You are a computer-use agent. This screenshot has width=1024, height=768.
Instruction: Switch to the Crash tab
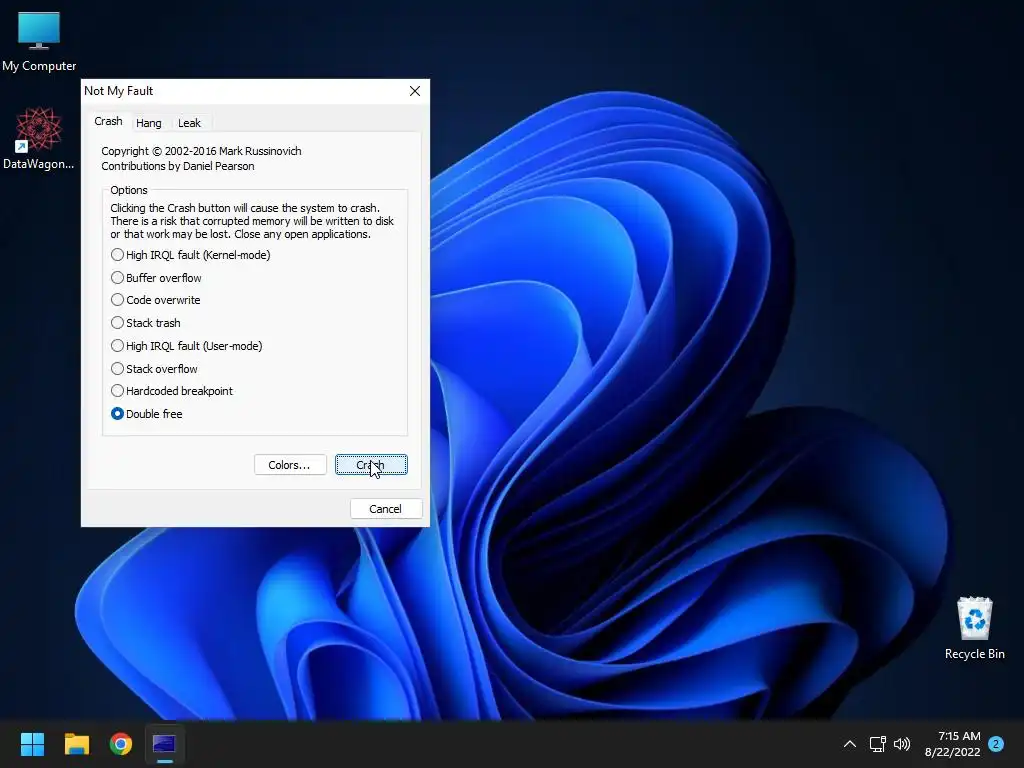point(108,121)
